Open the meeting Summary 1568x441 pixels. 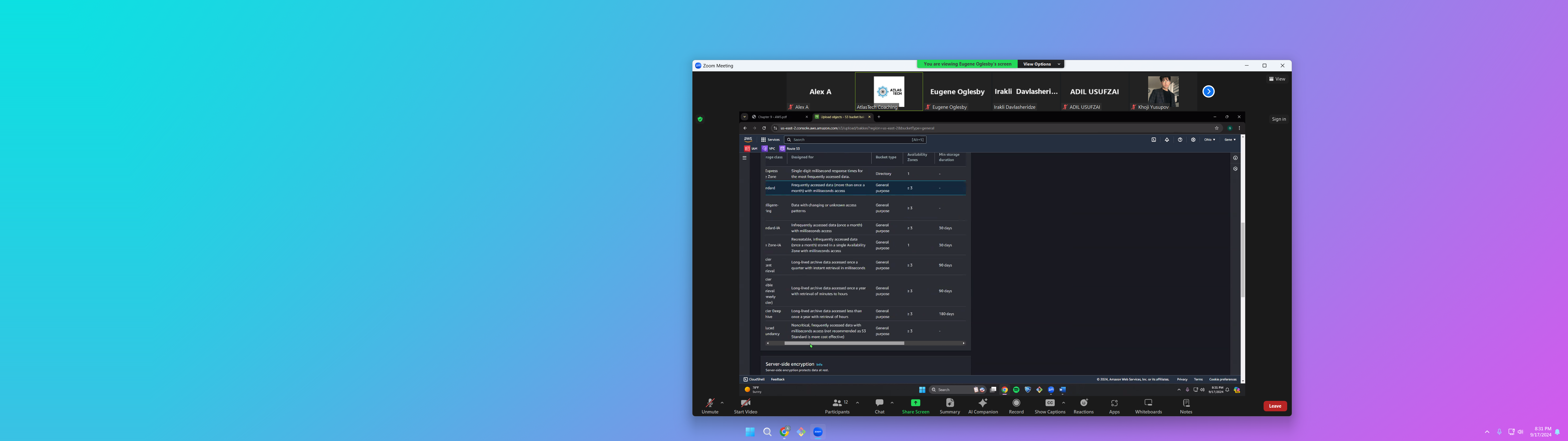click(x=950, y=405)
